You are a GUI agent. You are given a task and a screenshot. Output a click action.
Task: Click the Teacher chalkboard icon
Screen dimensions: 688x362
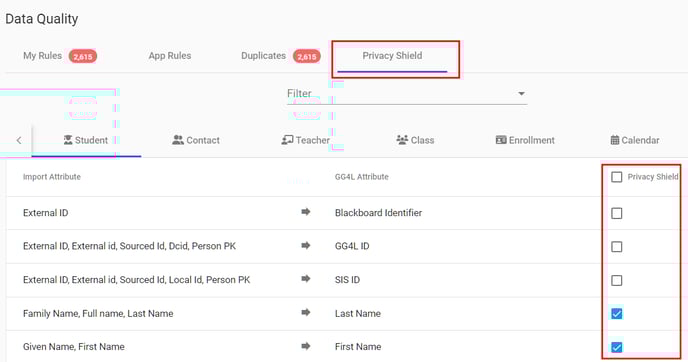(287, 140)
